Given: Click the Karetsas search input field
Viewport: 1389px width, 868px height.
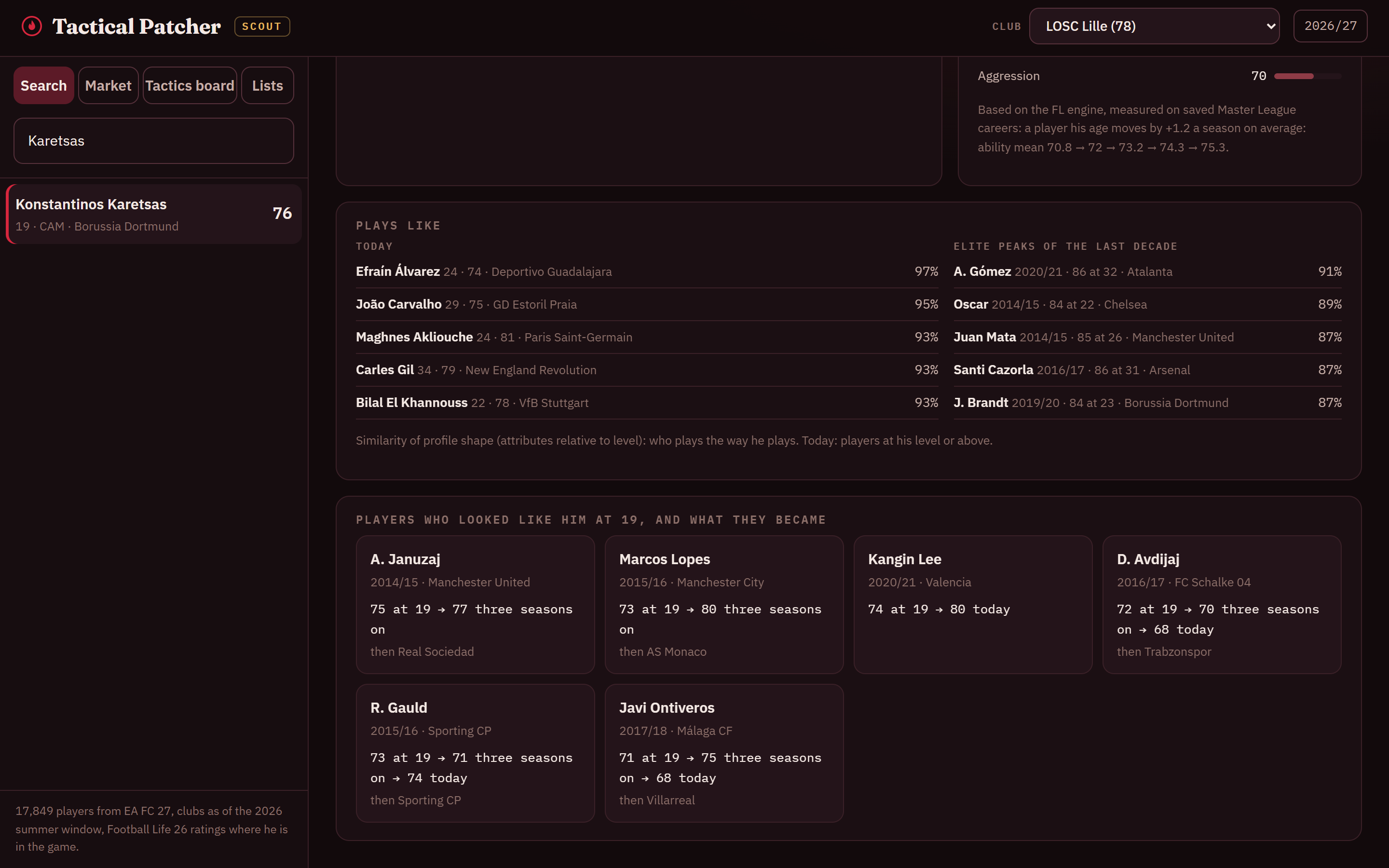Looking at the screenshot, I should (154, 141).
